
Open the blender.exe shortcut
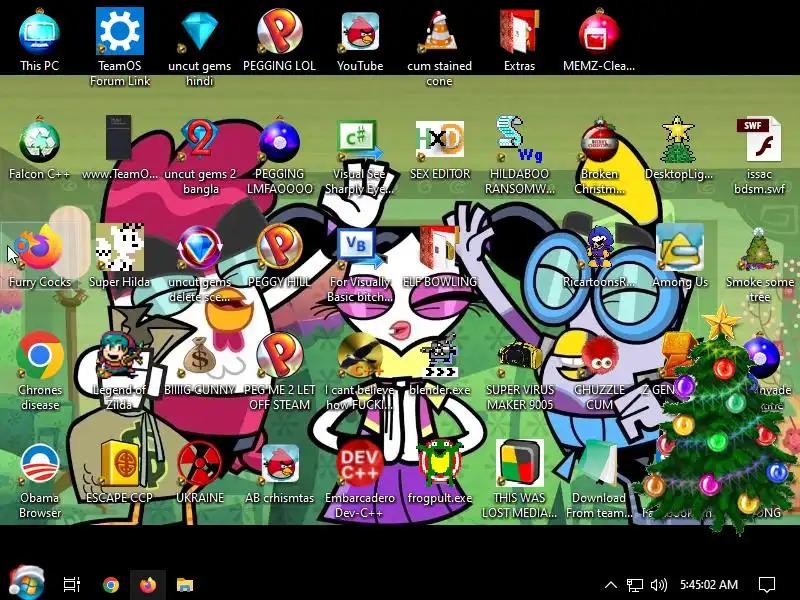click(440, 355)
